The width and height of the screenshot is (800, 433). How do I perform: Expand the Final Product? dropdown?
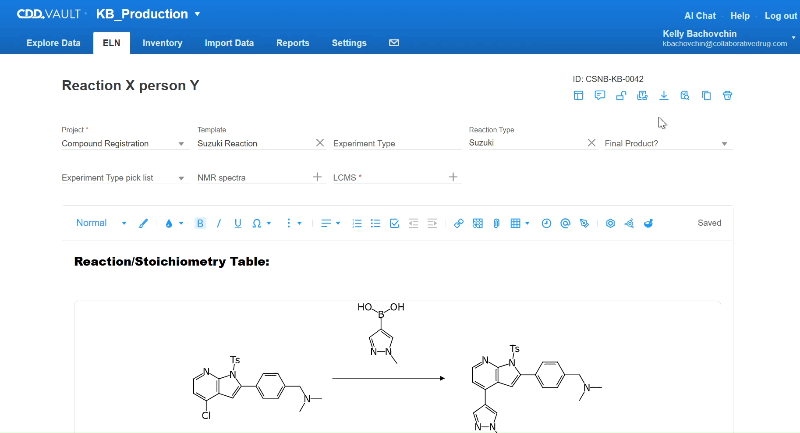pyautogui.click(x=668, y=143)
